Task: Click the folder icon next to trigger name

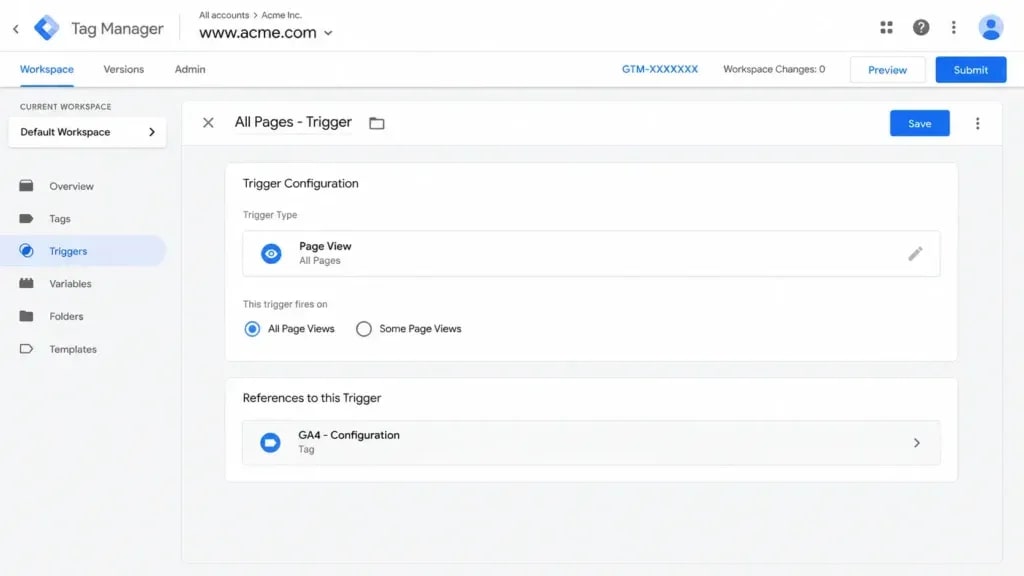Action: [x=377, y=123]
